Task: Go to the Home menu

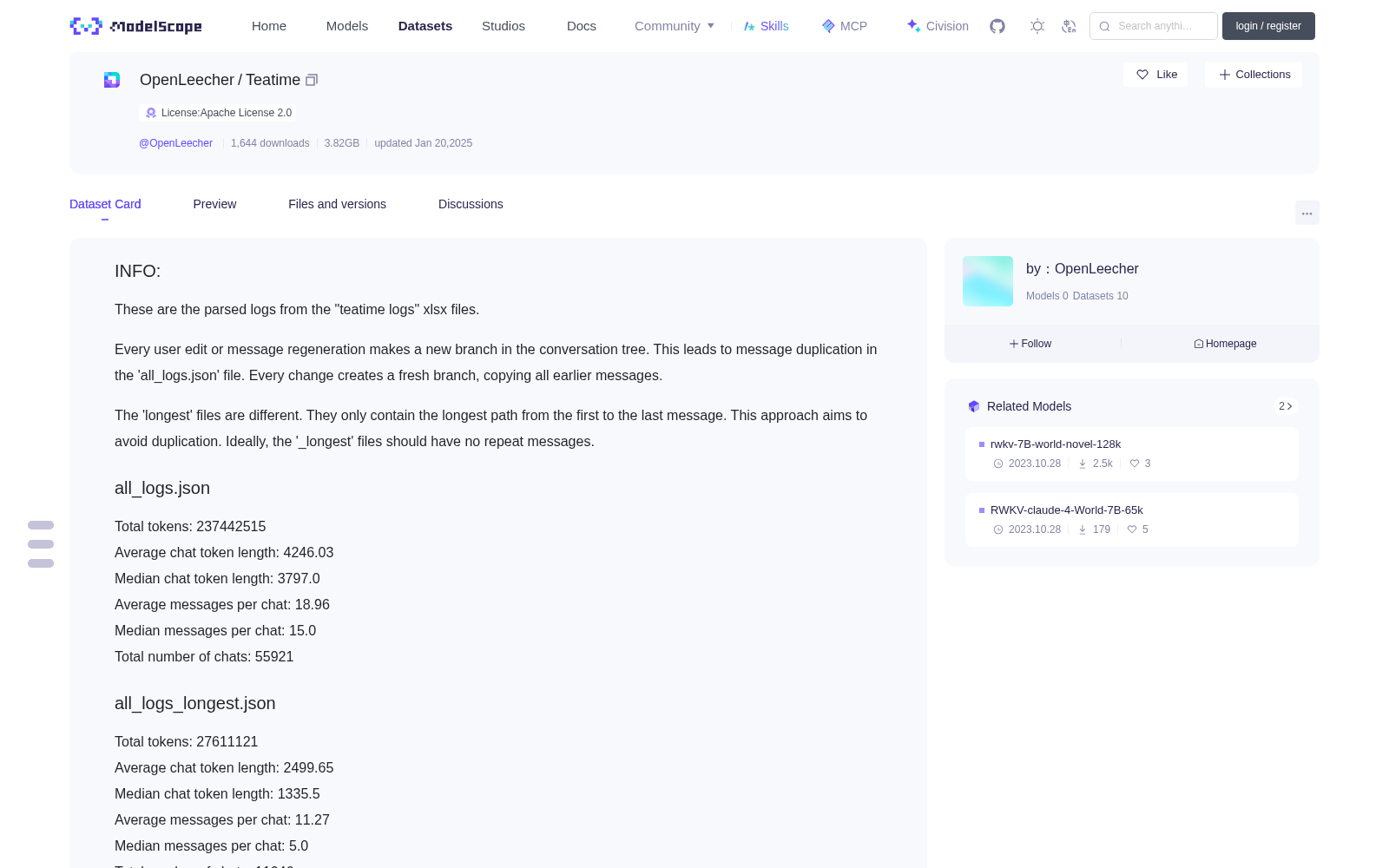Action: click(269, 26)
